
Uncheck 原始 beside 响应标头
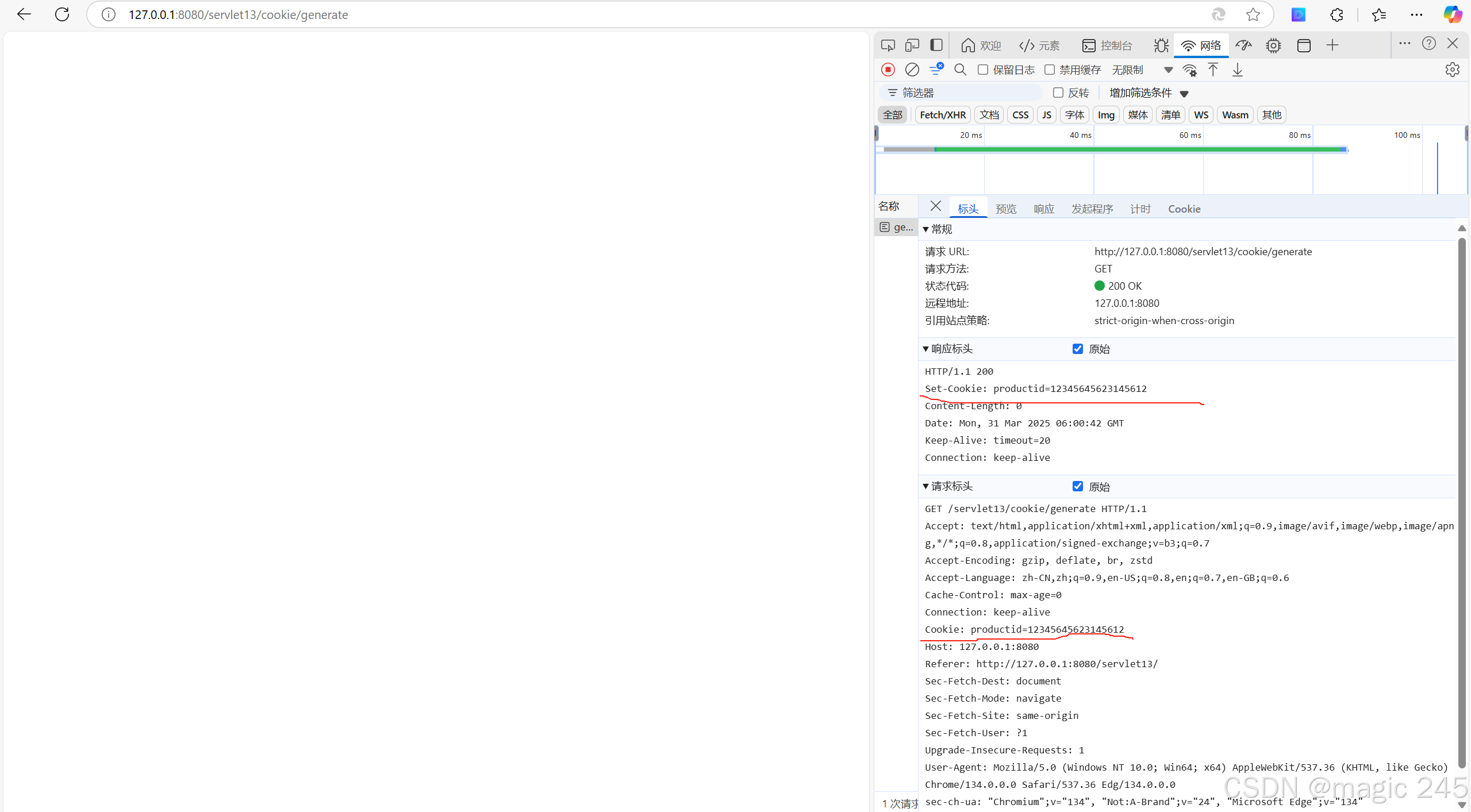(1078, 349)
